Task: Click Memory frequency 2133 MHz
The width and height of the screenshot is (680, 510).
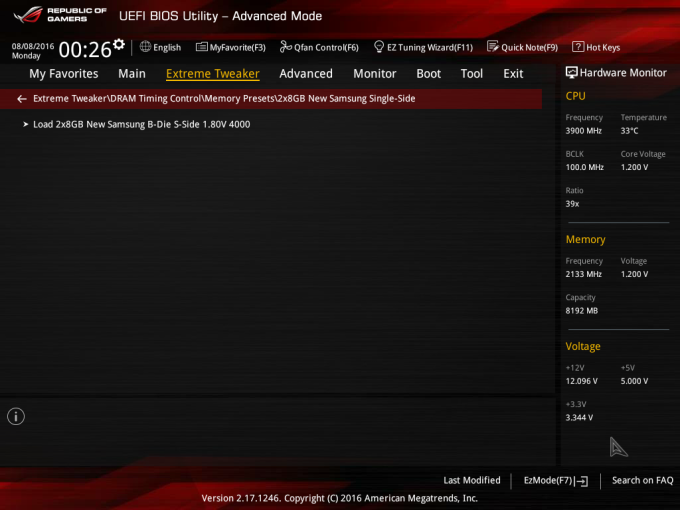Action: click(583, 274)
